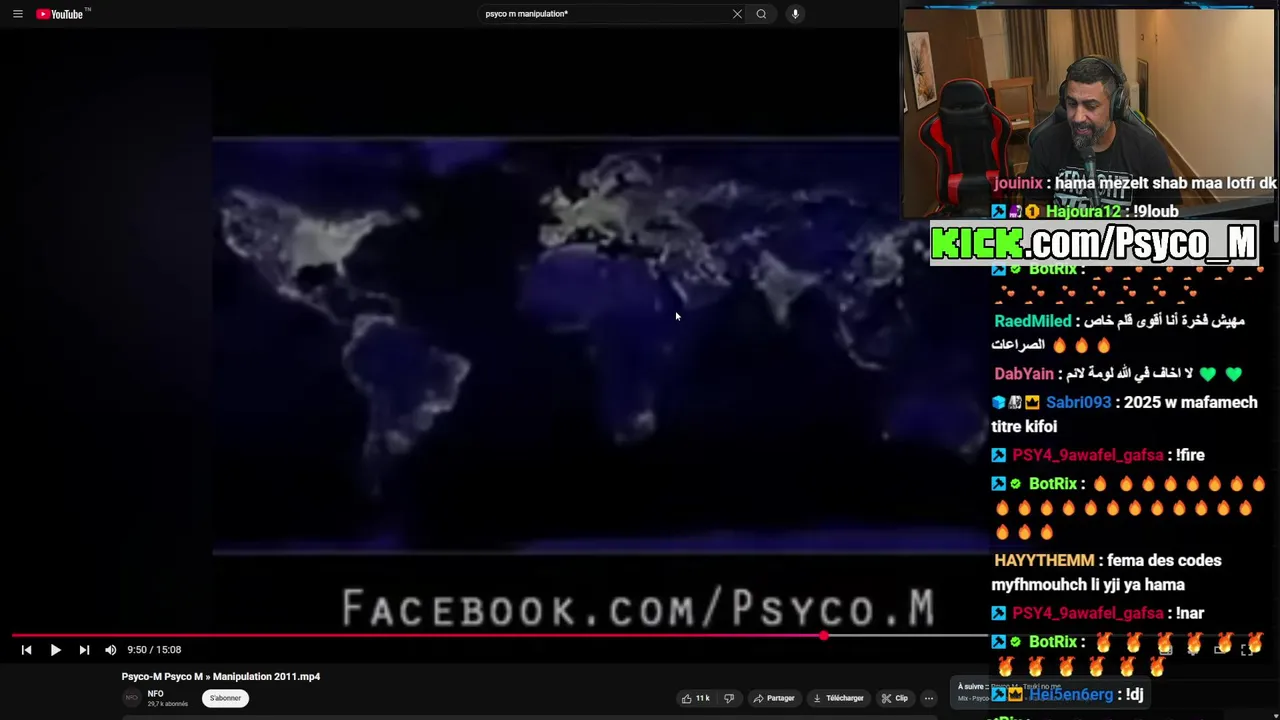Like the video with 11 k likes
Viewport: 1280px width, 720px height.
pyautogui.click(x=695, y=698)
